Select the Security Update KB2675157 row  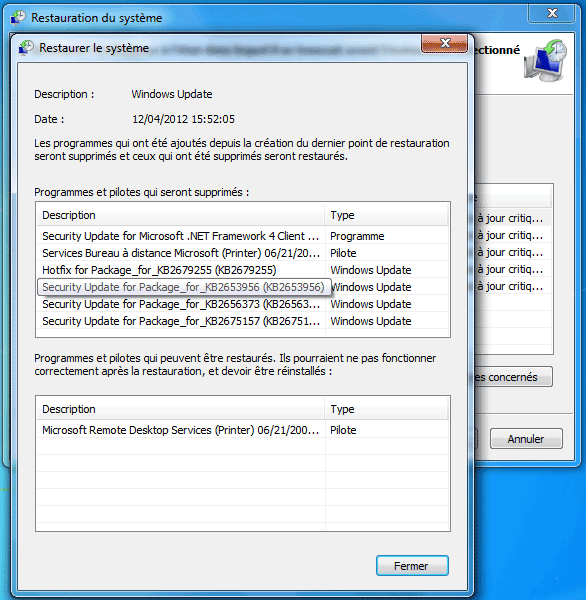click(243, 321)
